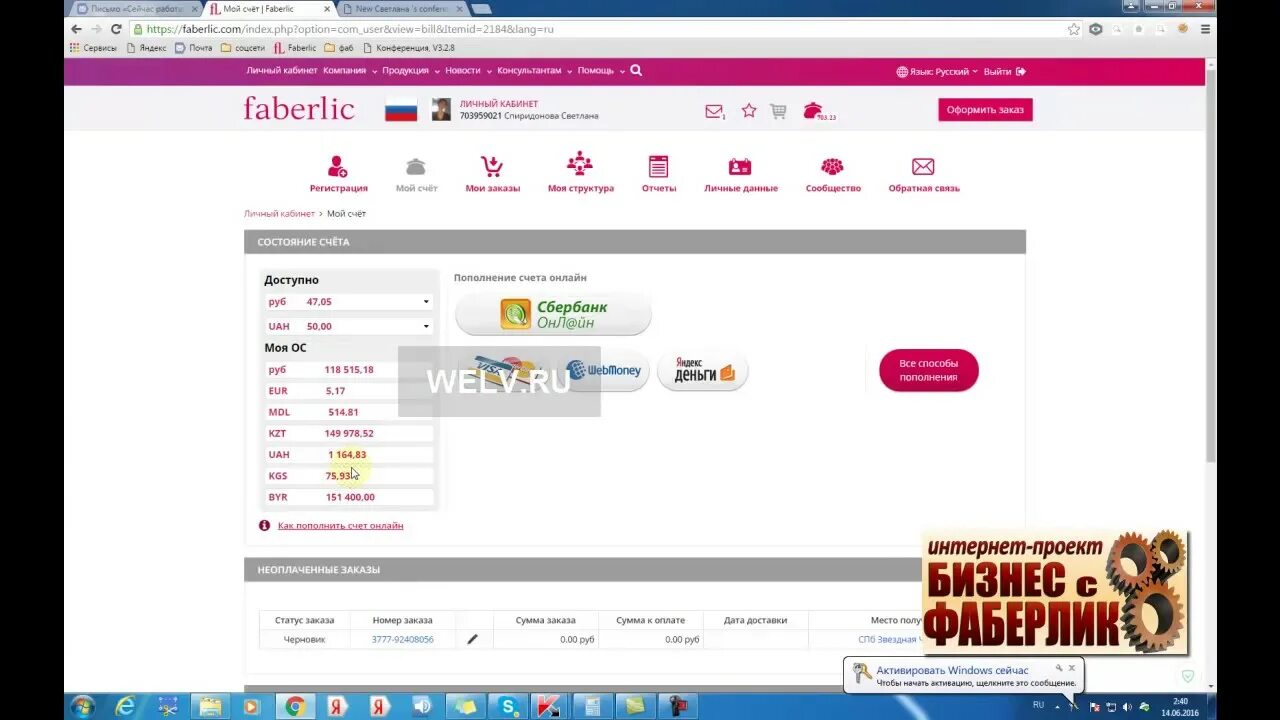Switch to the Мой счёт | Faberlic tab
Screen dimensions: 1280x720
(268, 9)
